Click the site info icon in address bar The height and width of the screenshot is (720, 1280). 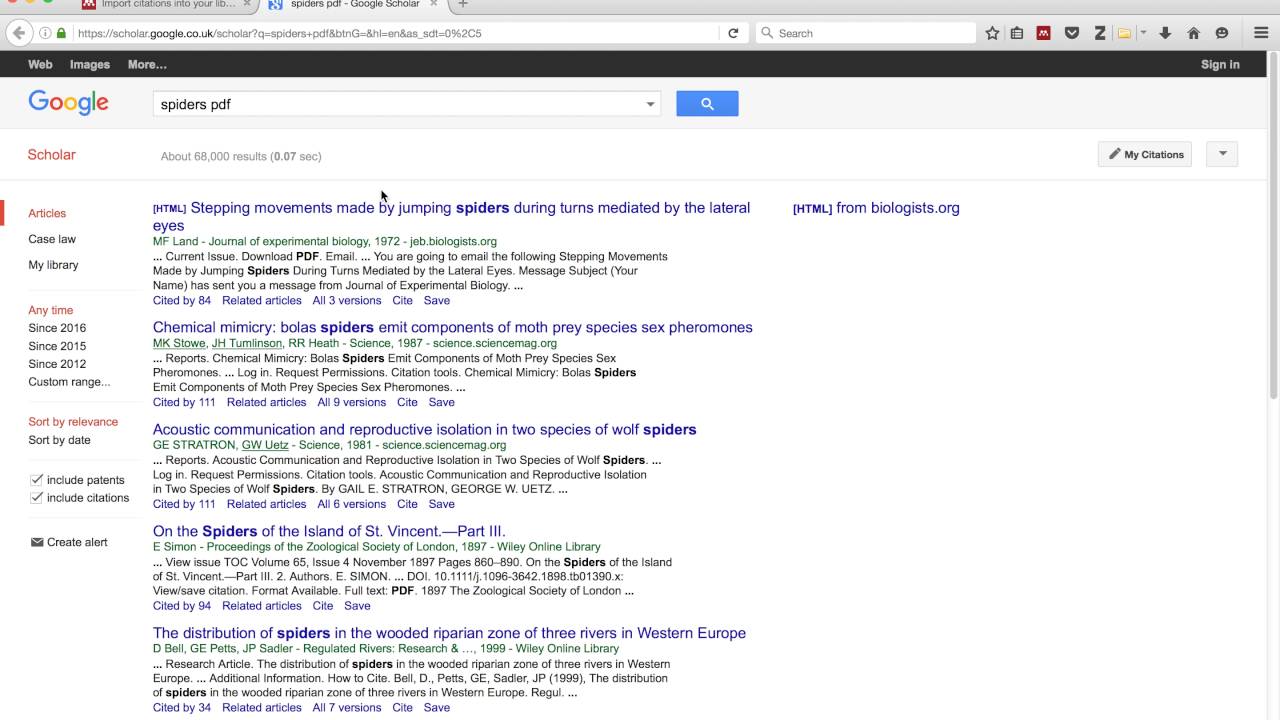click(x=46, y=33)
